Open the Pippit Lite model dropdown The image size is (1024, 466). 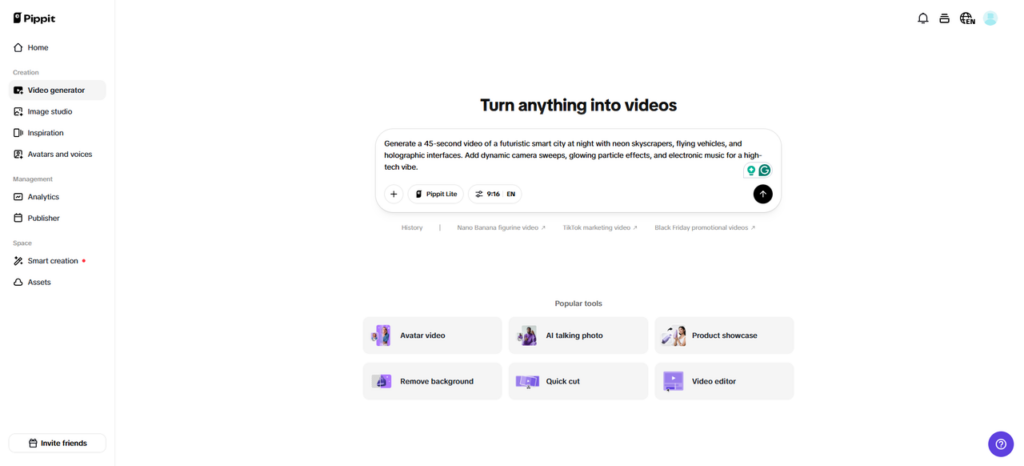tap(435, 194)
